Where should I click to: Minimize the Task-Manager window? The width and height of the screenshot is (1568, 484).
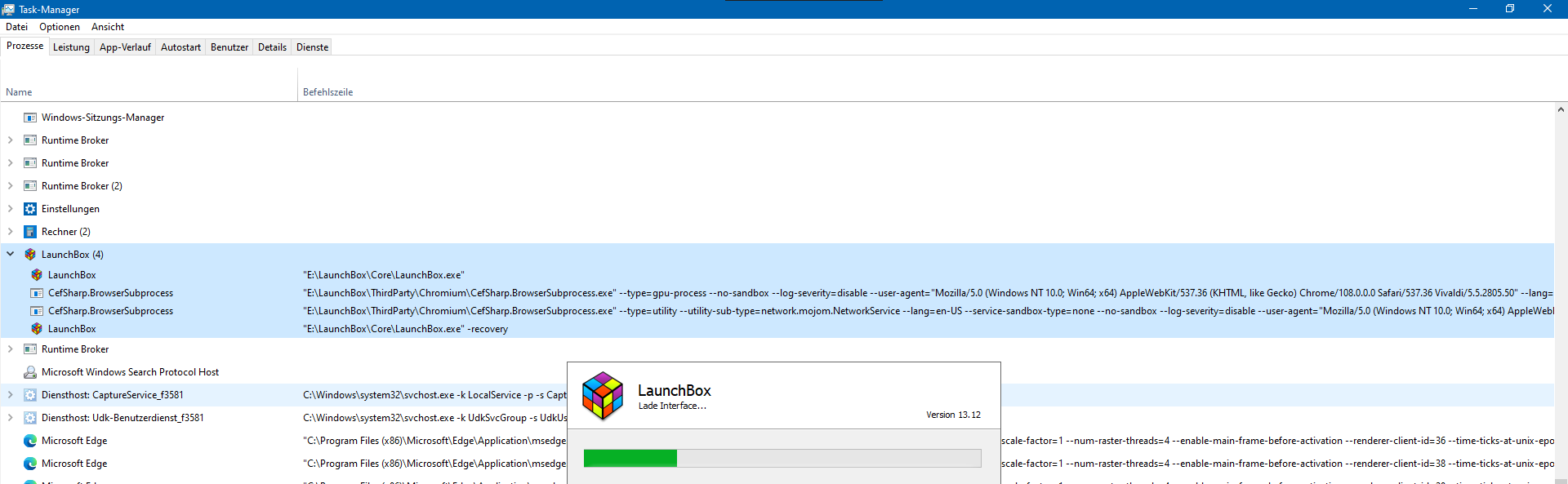click(x=1473, y=9)
